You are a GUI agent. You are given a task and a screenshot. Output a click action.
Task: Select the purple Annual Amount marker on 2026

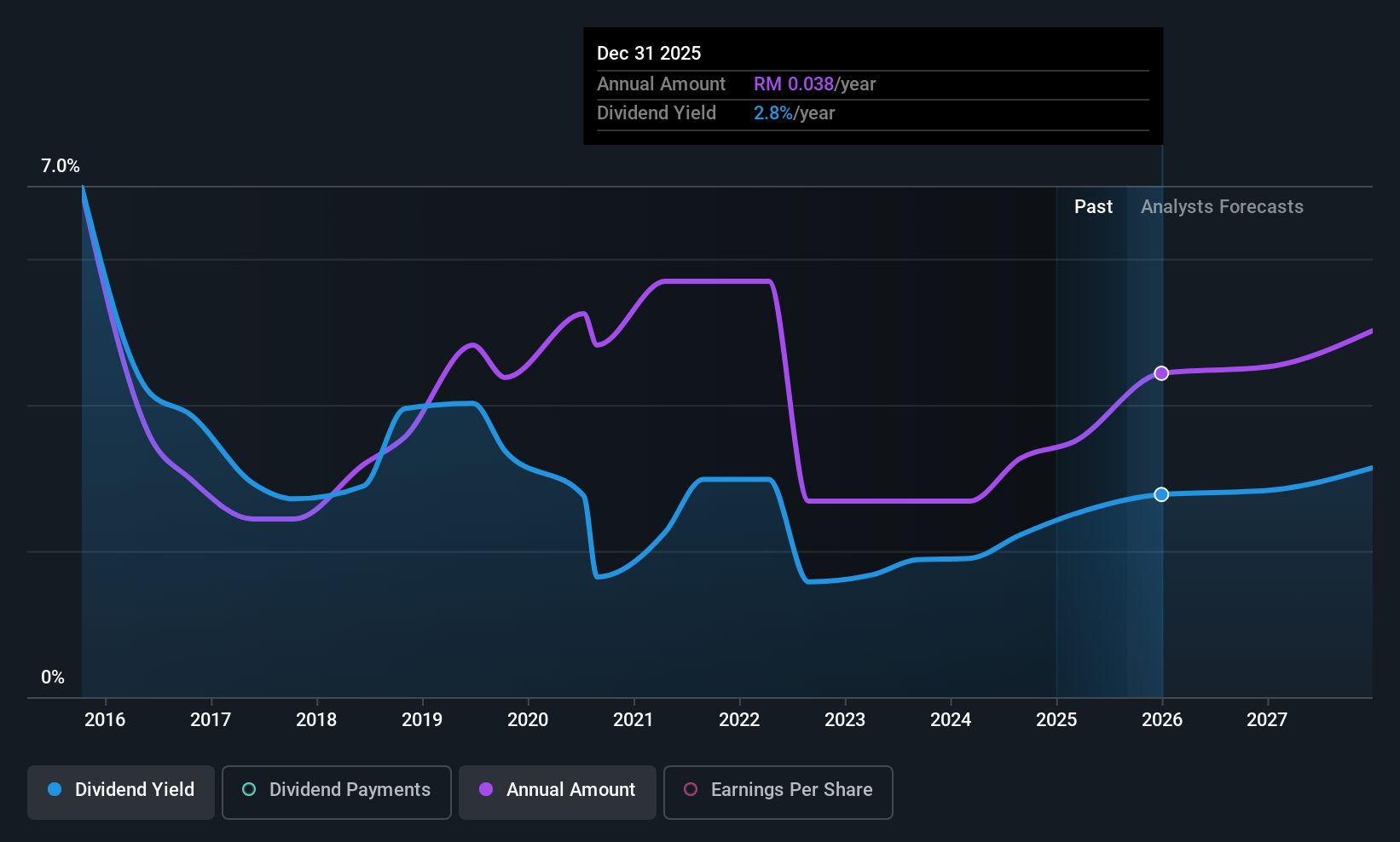click(x=1161, y=372)
